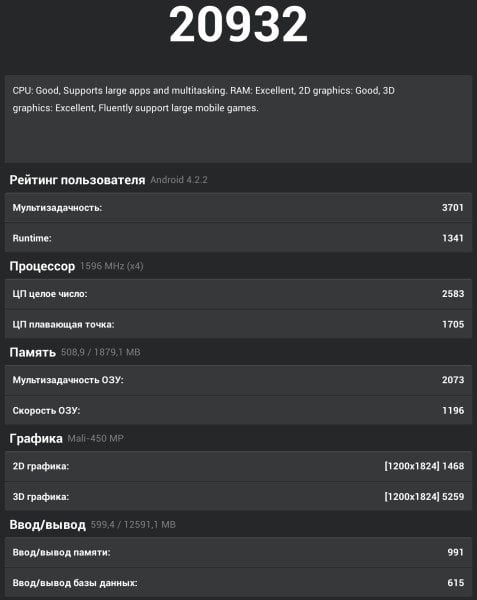Select the 1596 MHz (x4) frequency label
Screen dimensions: 477x600
[x=112, y=266]
